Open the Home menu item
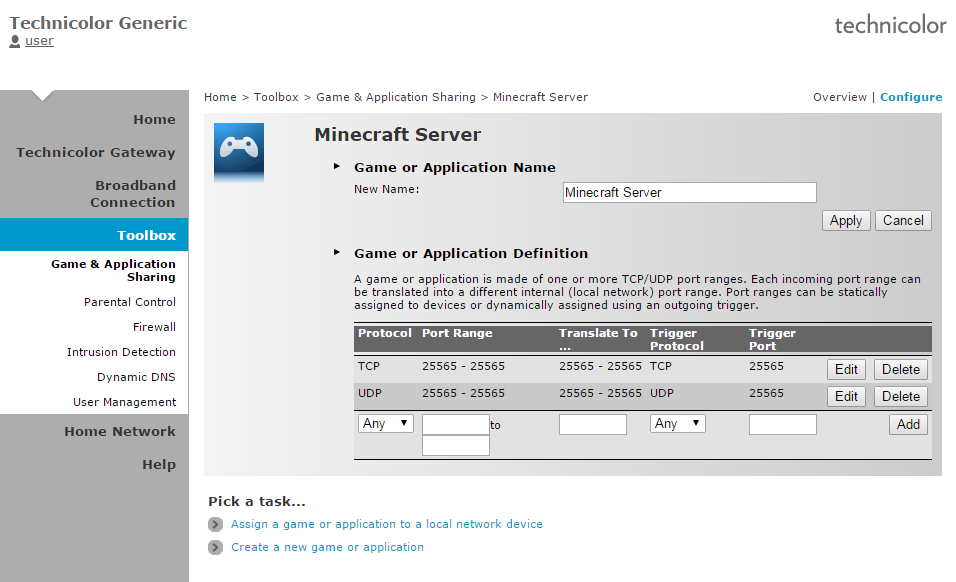This screenshot has height=582, width=956. click(x=154, y=119)
